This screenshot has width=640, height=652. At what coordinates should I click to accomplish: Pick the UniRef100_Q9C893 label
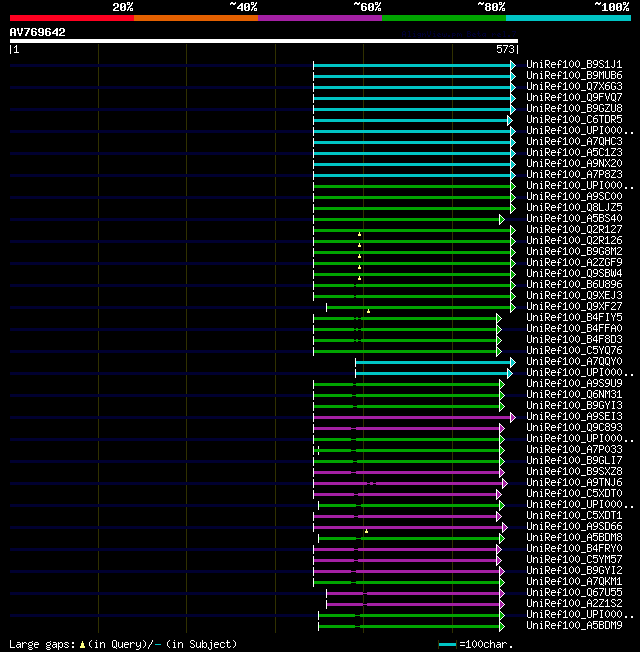pos(574,427)
